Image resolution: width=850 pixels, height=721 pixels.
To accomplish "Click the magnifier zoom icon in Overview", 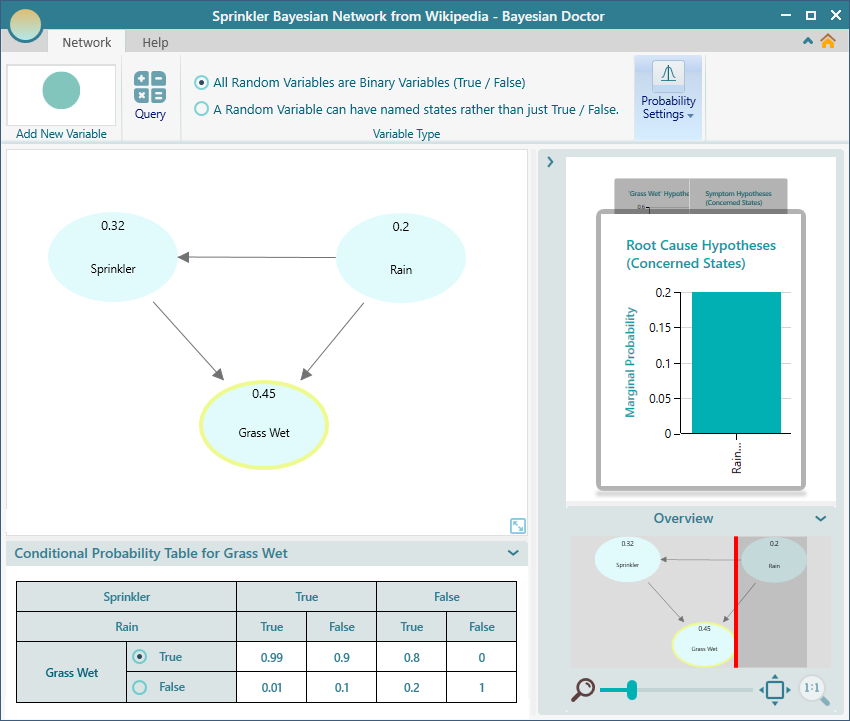I will point(583,689).
